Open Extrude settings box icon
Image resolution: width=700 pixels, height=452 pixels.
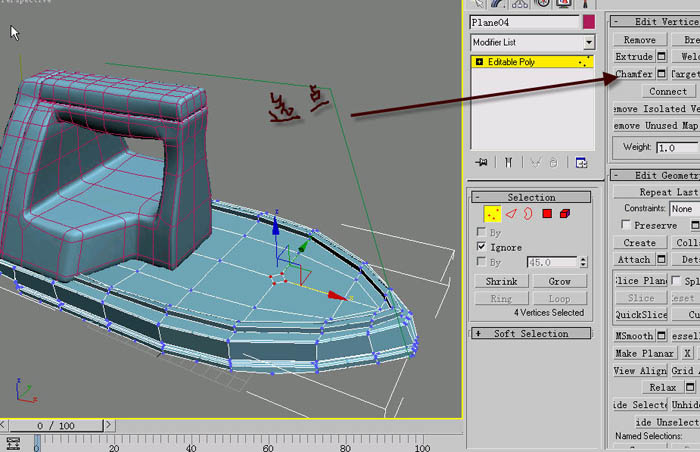(662, 56)
